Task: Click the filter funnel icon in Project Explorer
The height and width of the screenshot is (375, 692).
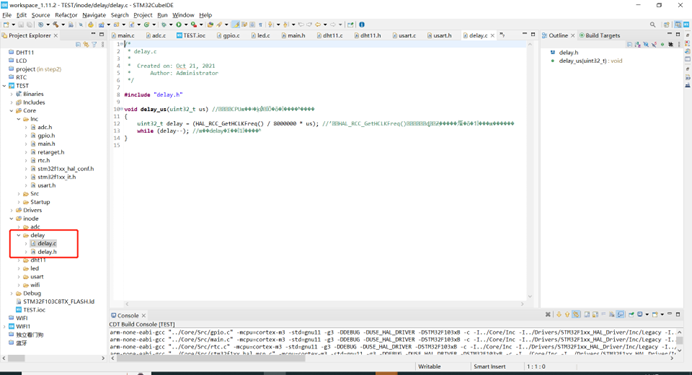Action: [94, 44]
